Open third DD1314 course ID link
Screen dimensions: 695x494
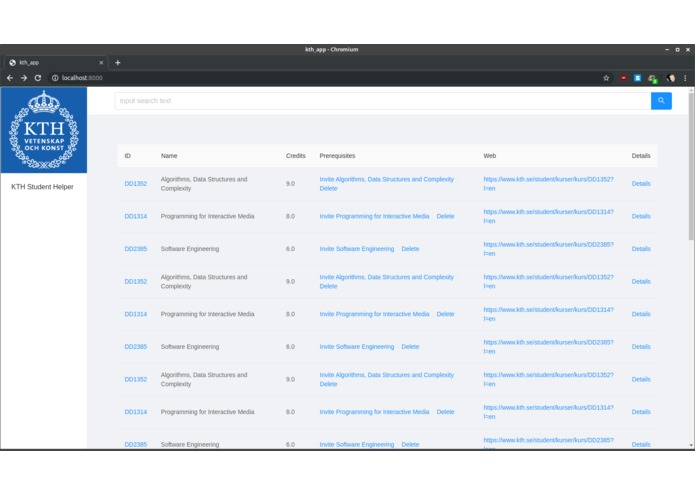pos(136,412)
